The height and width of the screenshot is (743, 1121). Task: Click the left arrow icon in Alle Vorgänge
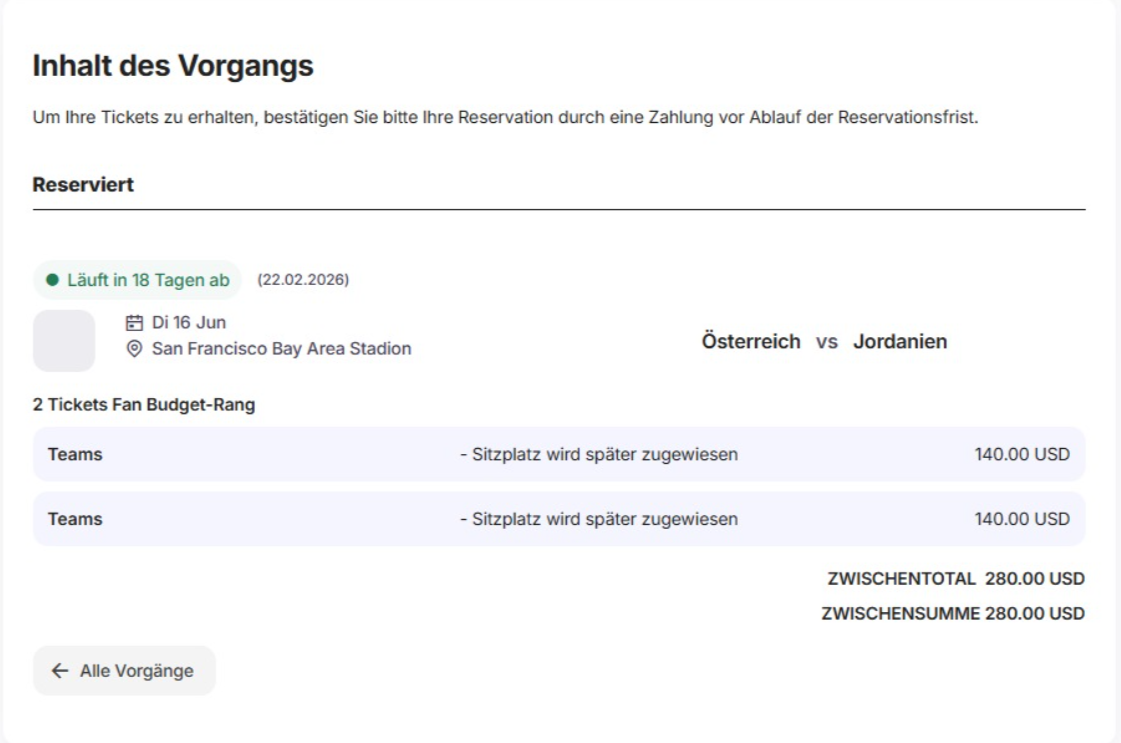(60, 671)
